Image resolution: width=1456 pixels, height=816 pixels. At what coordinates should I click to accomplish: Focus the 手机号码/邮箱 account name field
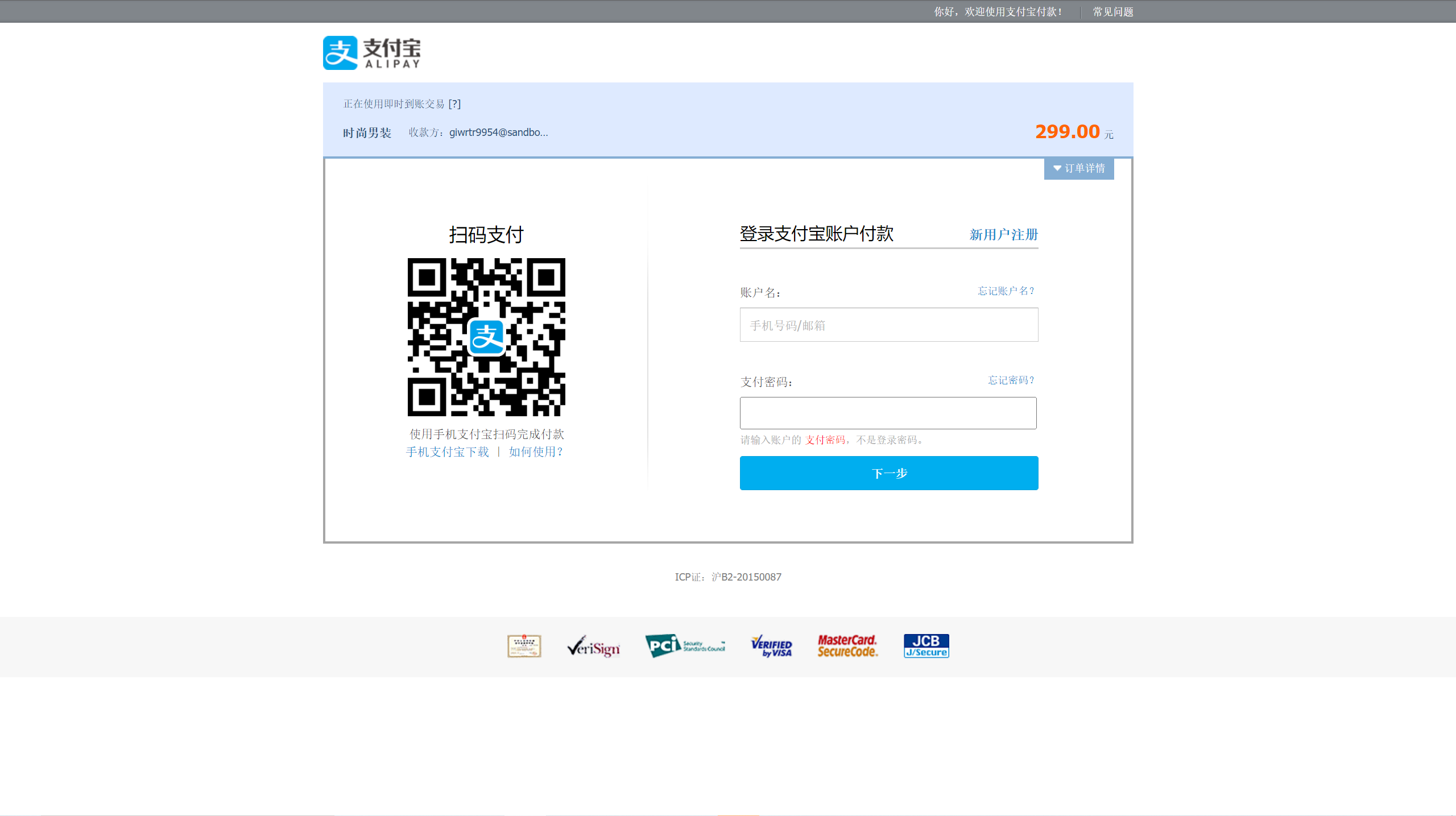pos(888,325)
